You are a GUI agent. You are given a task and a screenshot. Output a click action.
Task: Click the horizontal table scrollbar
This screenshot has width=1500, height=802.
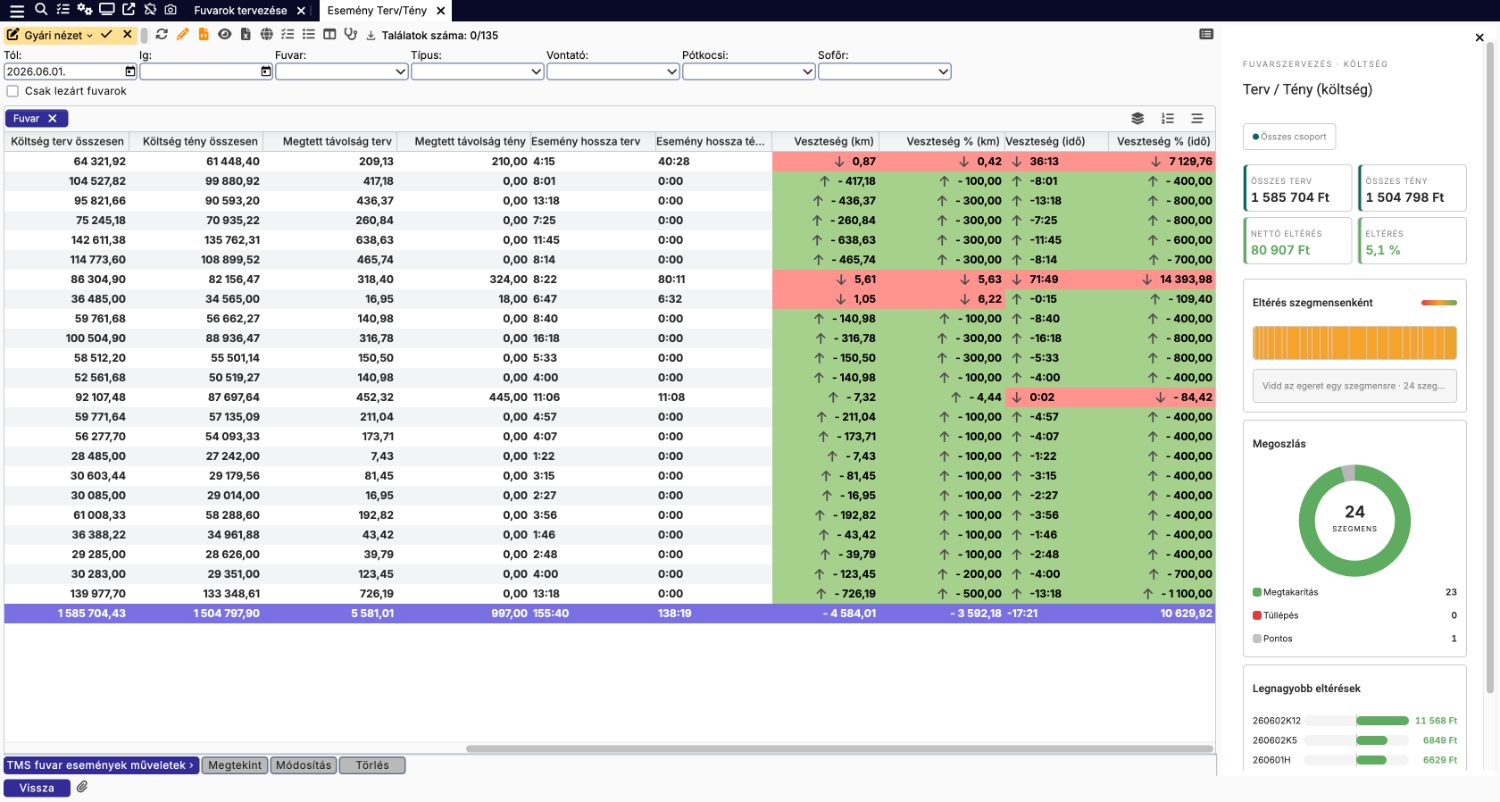840,748
